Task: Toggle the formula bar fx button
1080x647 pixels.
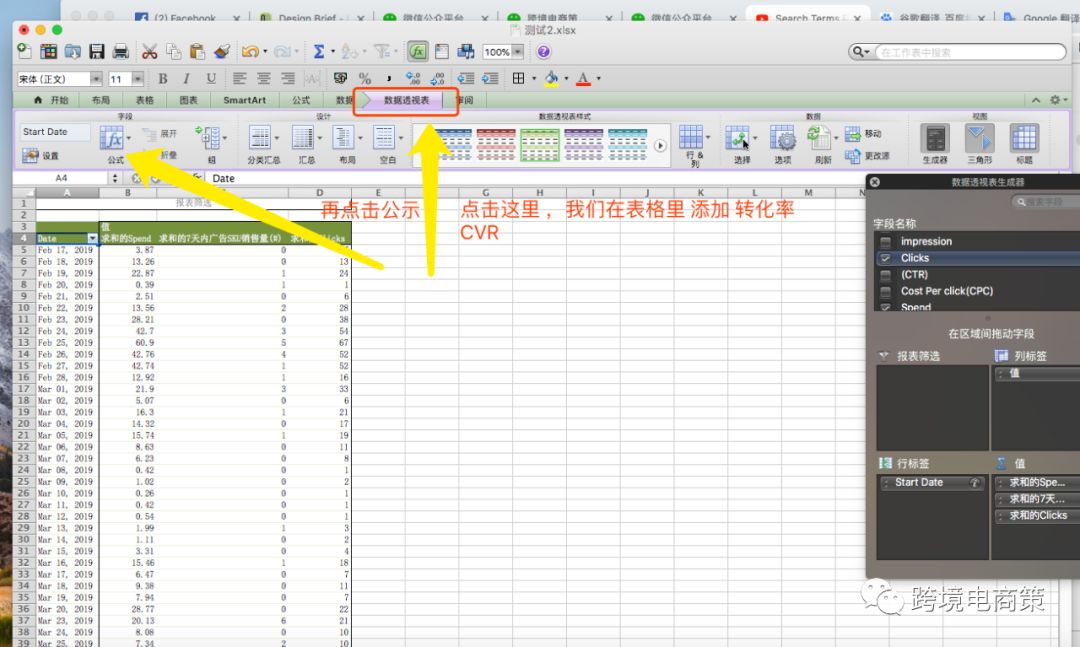Action: (x=417, y=51)
